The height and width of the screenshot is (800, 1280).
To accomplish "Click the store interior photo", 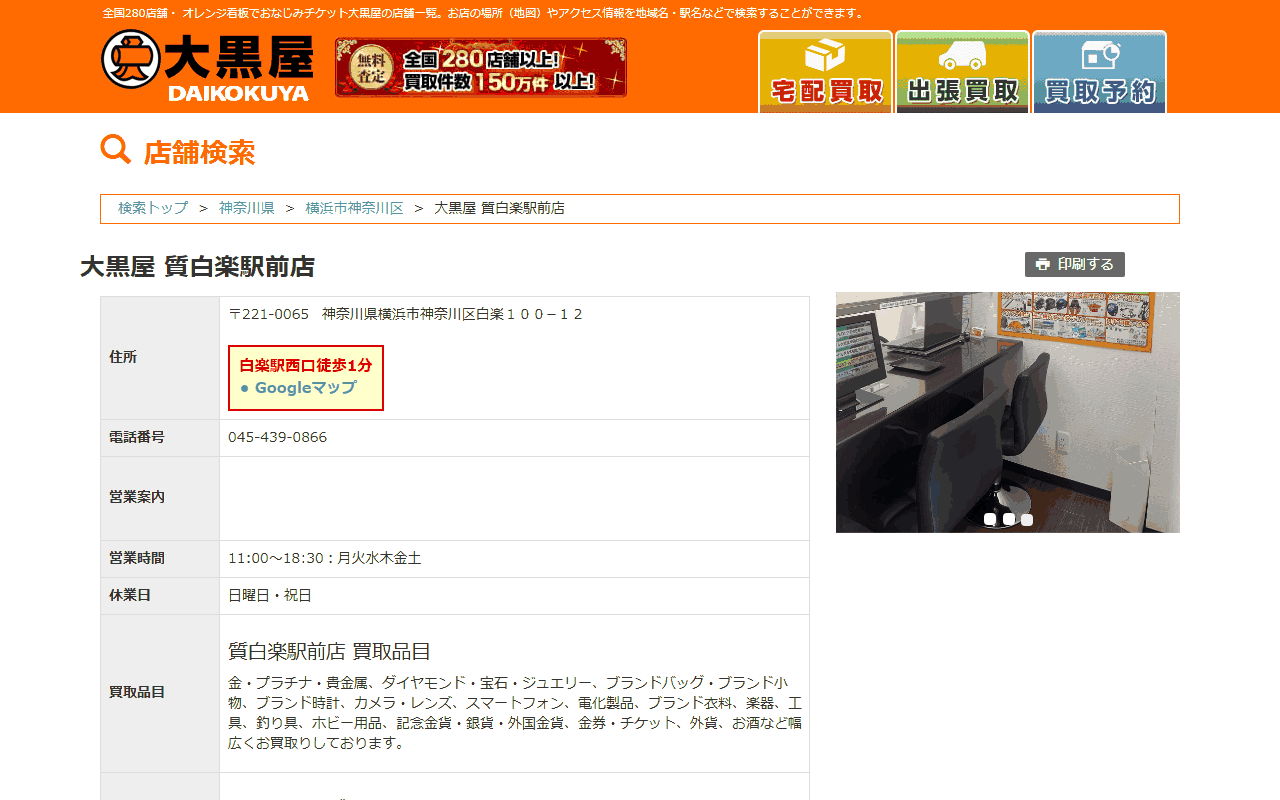I will coord(1008,412).
